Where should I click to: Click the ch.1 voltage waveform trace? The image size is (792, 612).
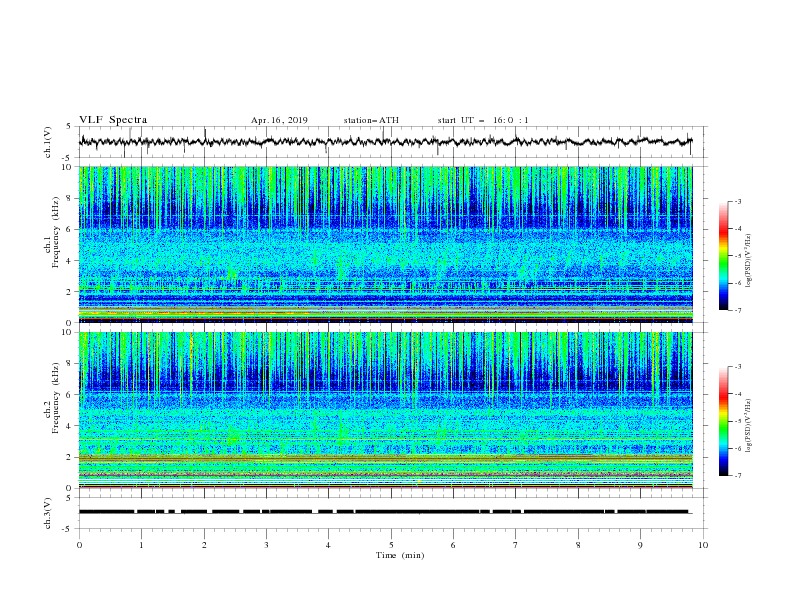pyautogui.click(x=385, y=142)
